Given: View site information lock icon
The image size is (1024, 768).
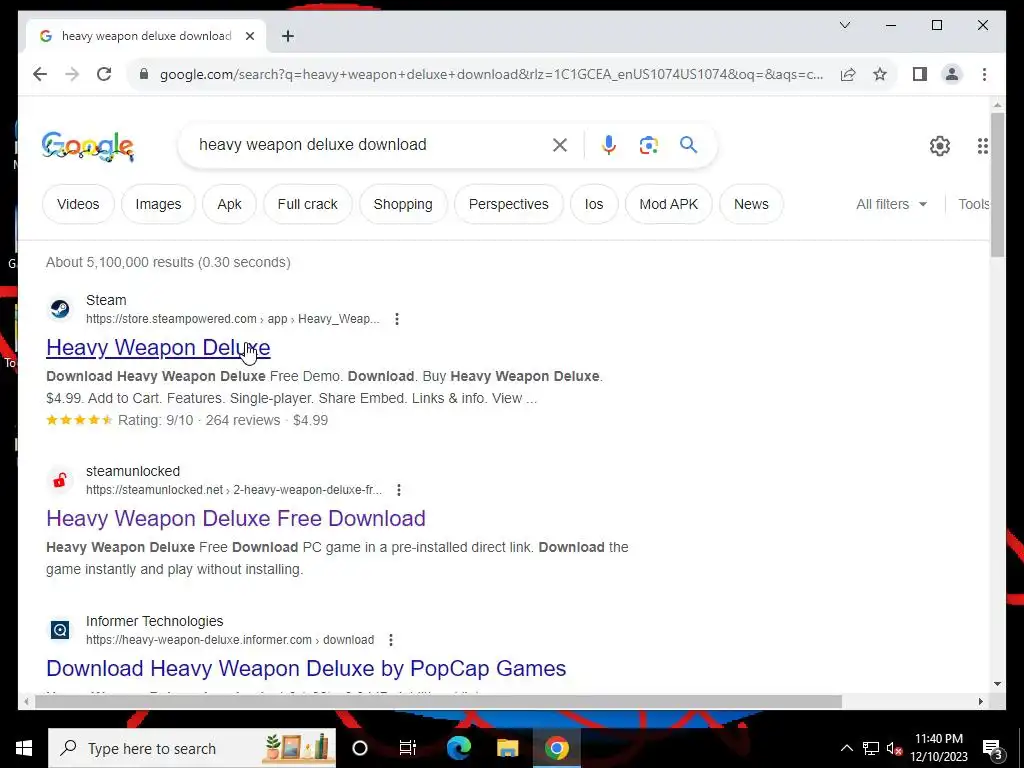Looking at the screenshot, I should pos(144,74).
